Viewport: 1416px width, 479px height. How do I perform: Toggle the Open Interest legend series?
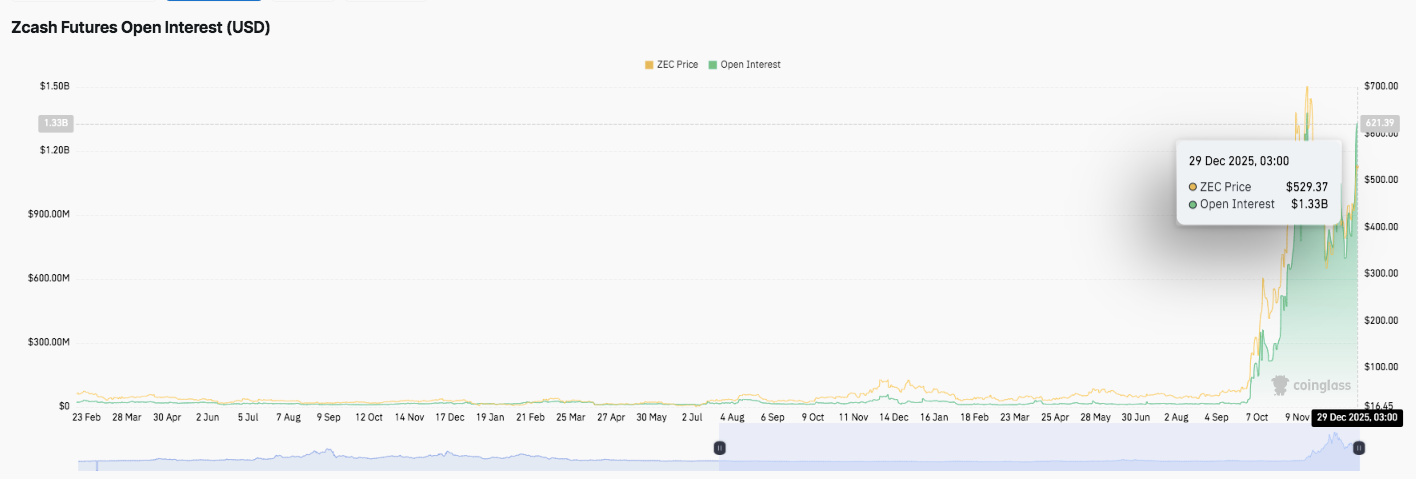coord(749,65)
